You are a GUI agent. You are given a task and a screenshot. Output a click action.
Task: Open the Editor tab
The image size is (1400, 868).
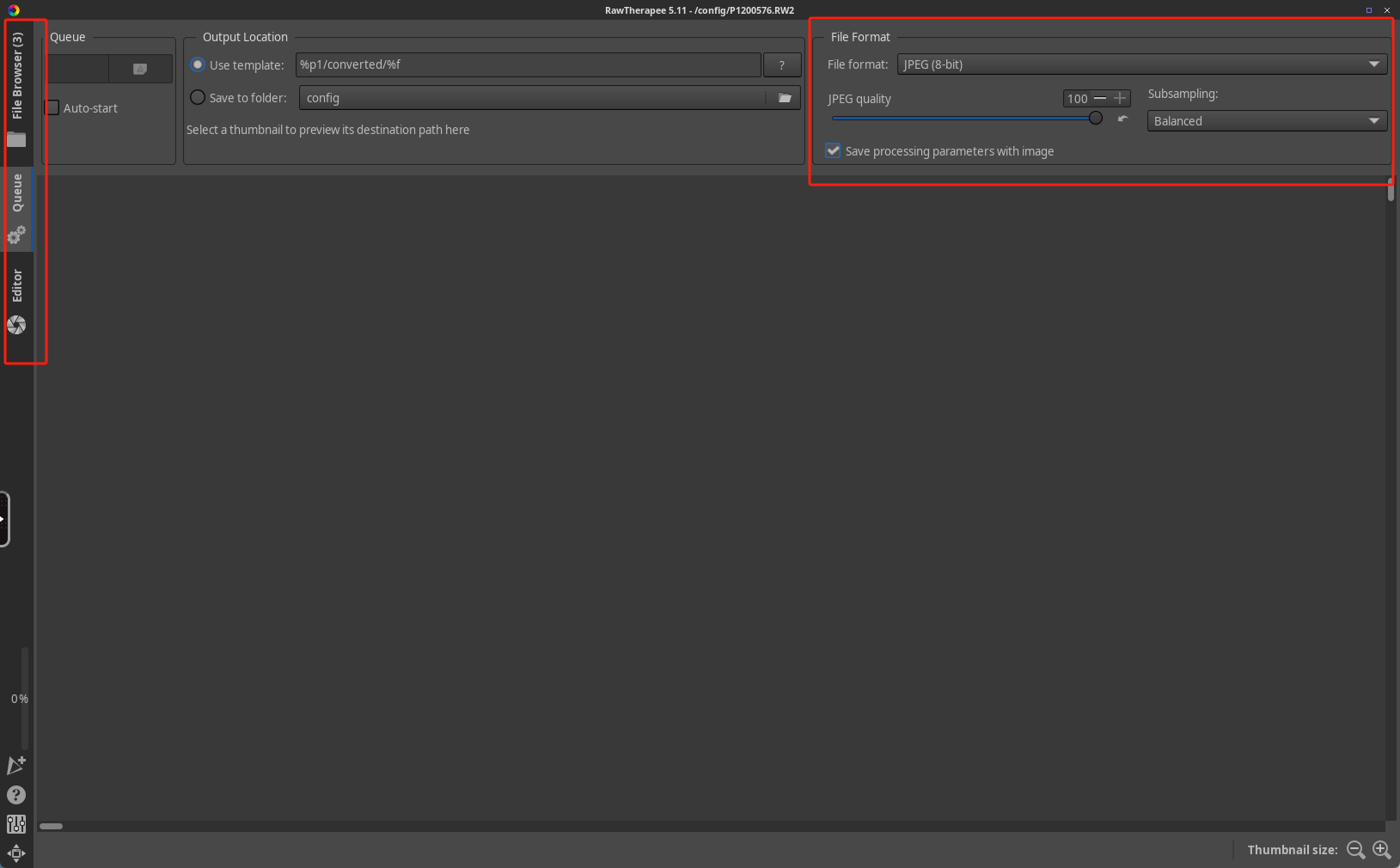click(x=16, y=301)
